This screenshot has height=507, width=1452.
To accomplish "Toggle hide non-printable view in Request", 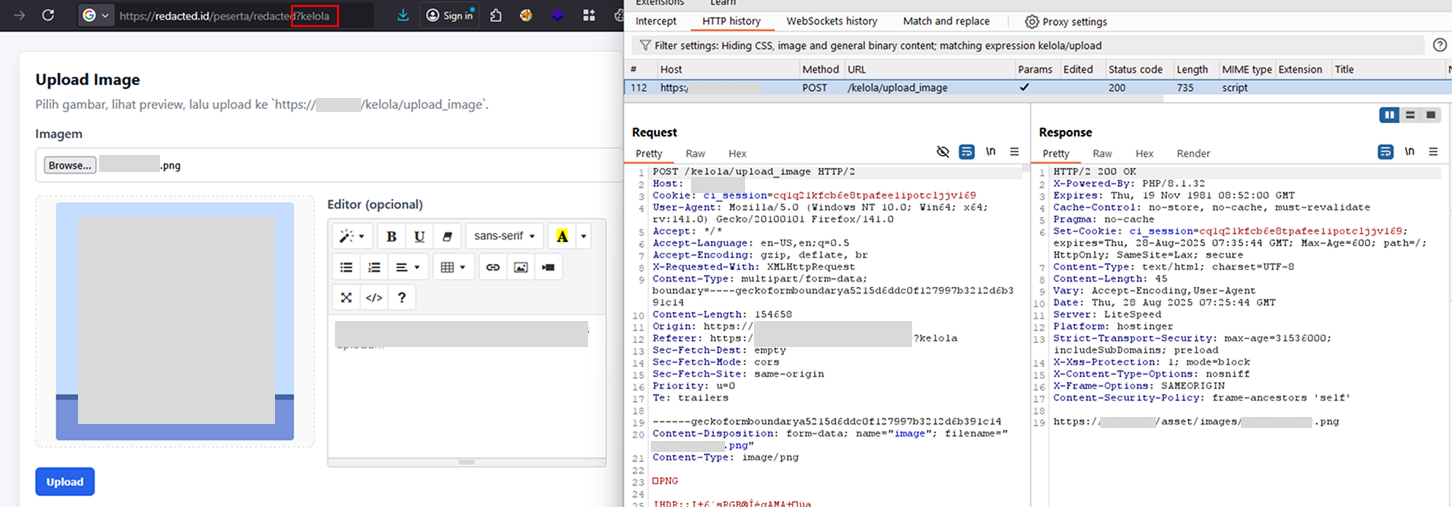I will tap(942, 152).
